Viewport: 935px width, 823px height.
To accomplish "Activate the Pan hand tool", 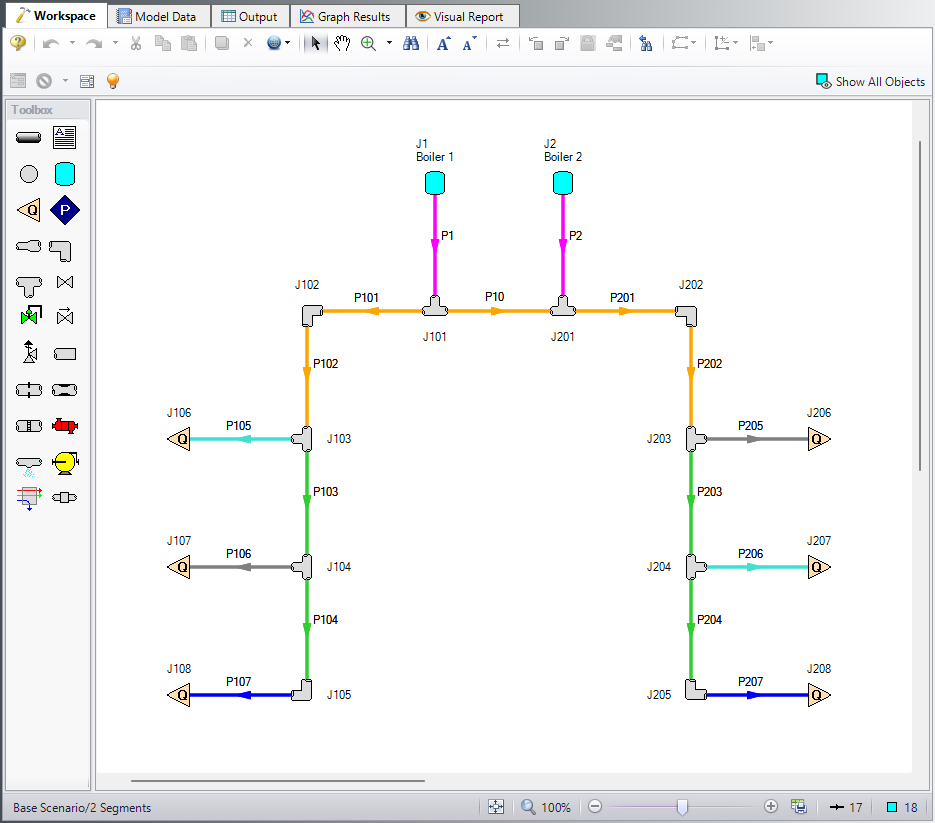I will pyautogui.click(x=342, y=43).
